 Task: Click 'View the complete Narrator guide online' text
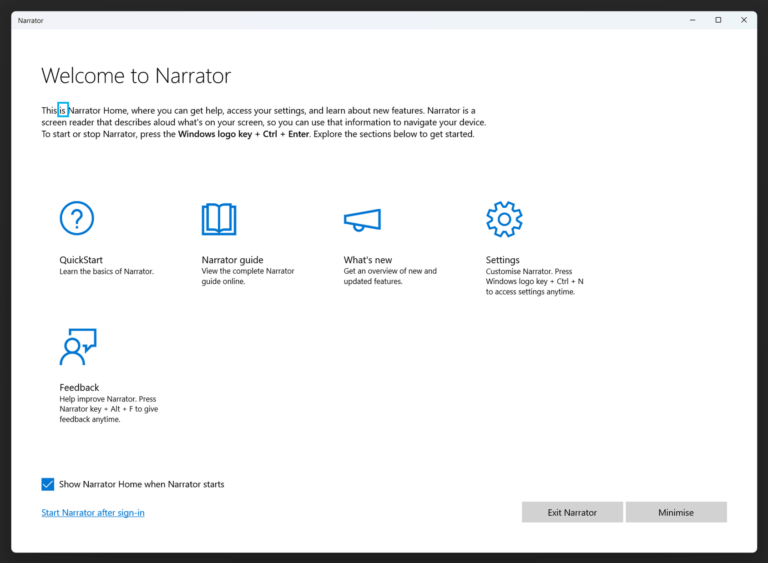(x=248, y=276)
